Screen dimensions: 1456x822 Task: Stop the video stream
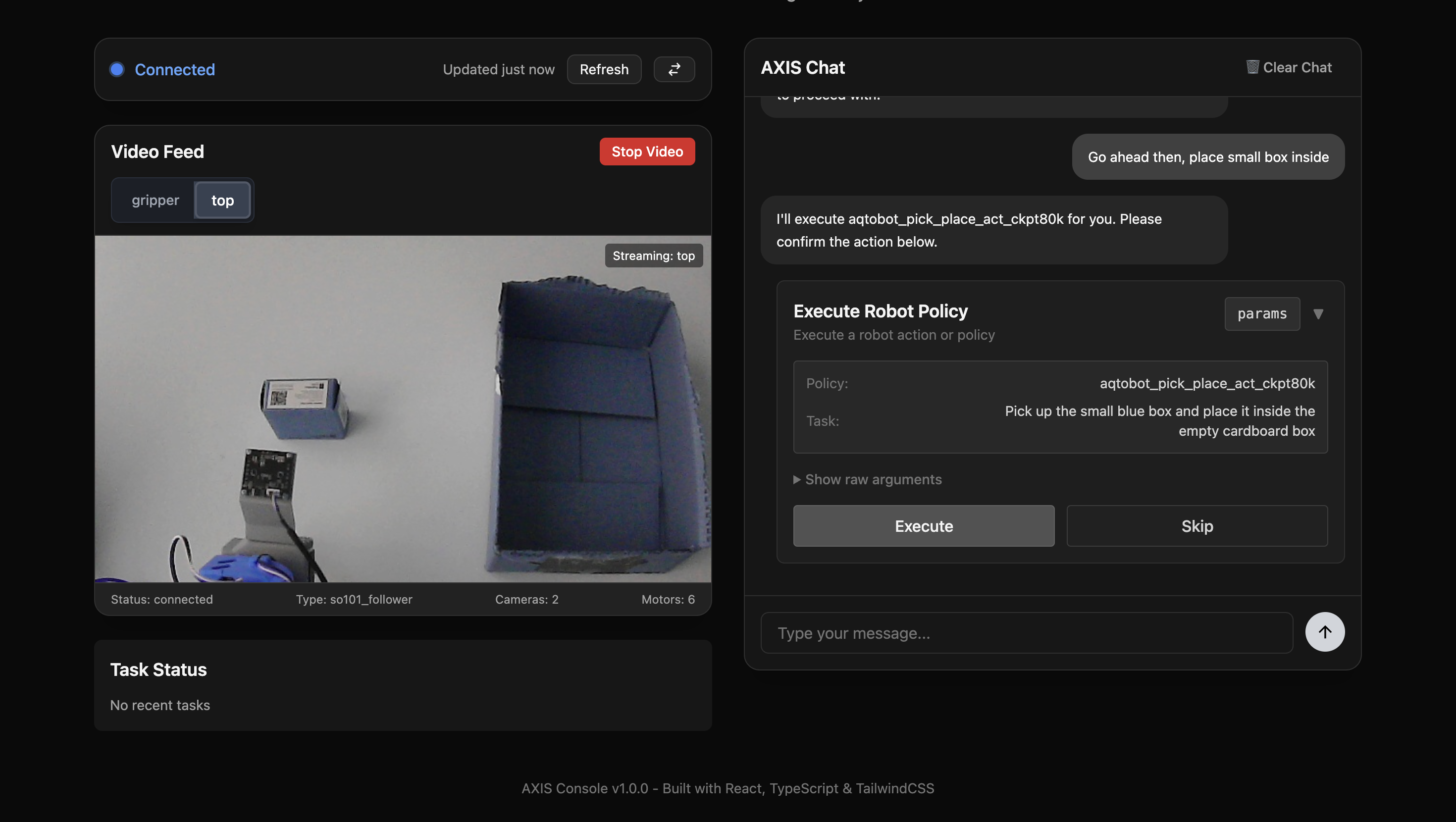[647, 152]
